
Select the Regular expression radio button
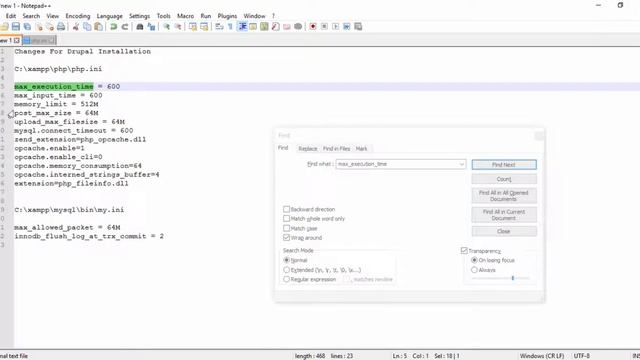[287, 279]
